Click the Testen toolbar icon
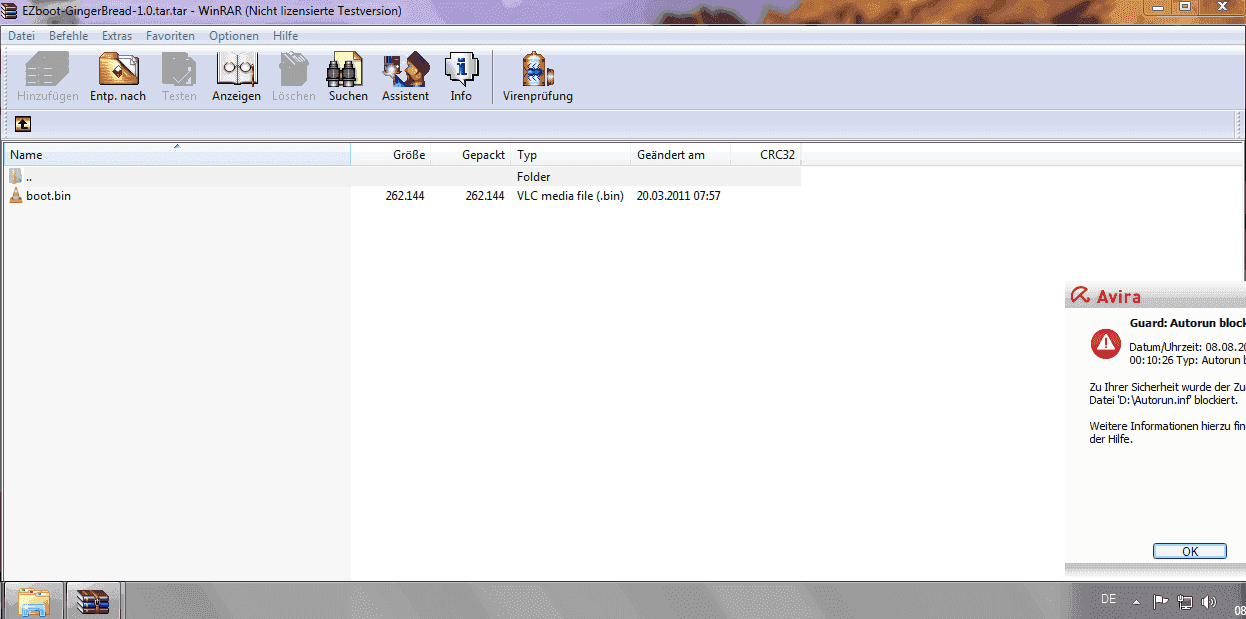This screenshot has height=619, width=1246. point(179,78)
